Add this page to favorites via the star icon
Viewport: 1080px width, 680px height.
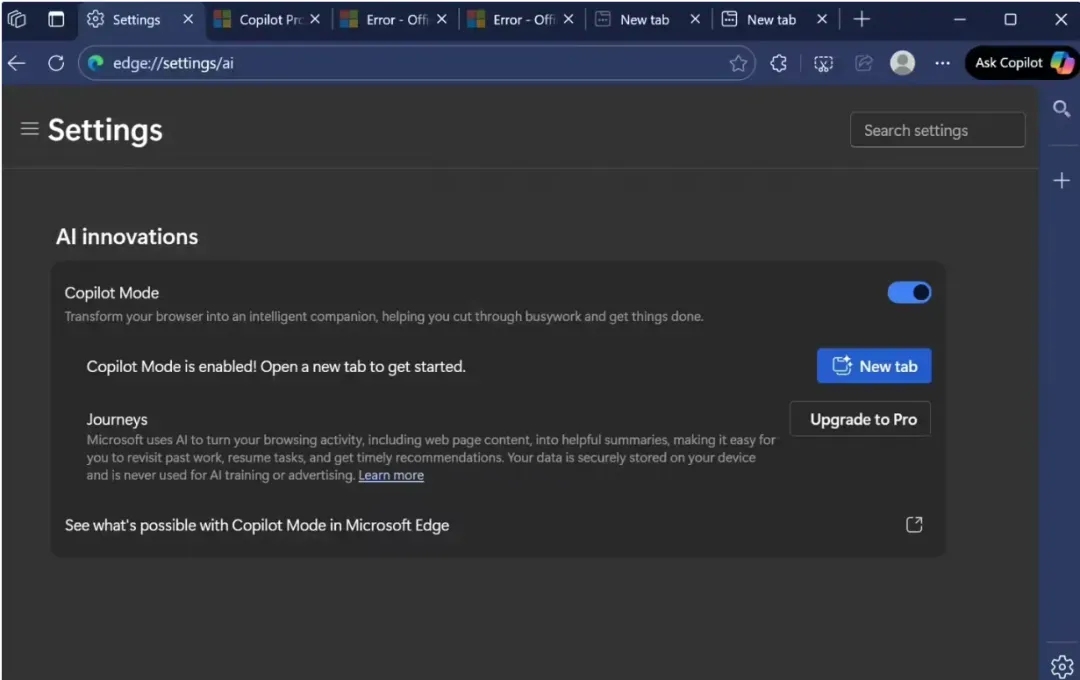[738, 63]
